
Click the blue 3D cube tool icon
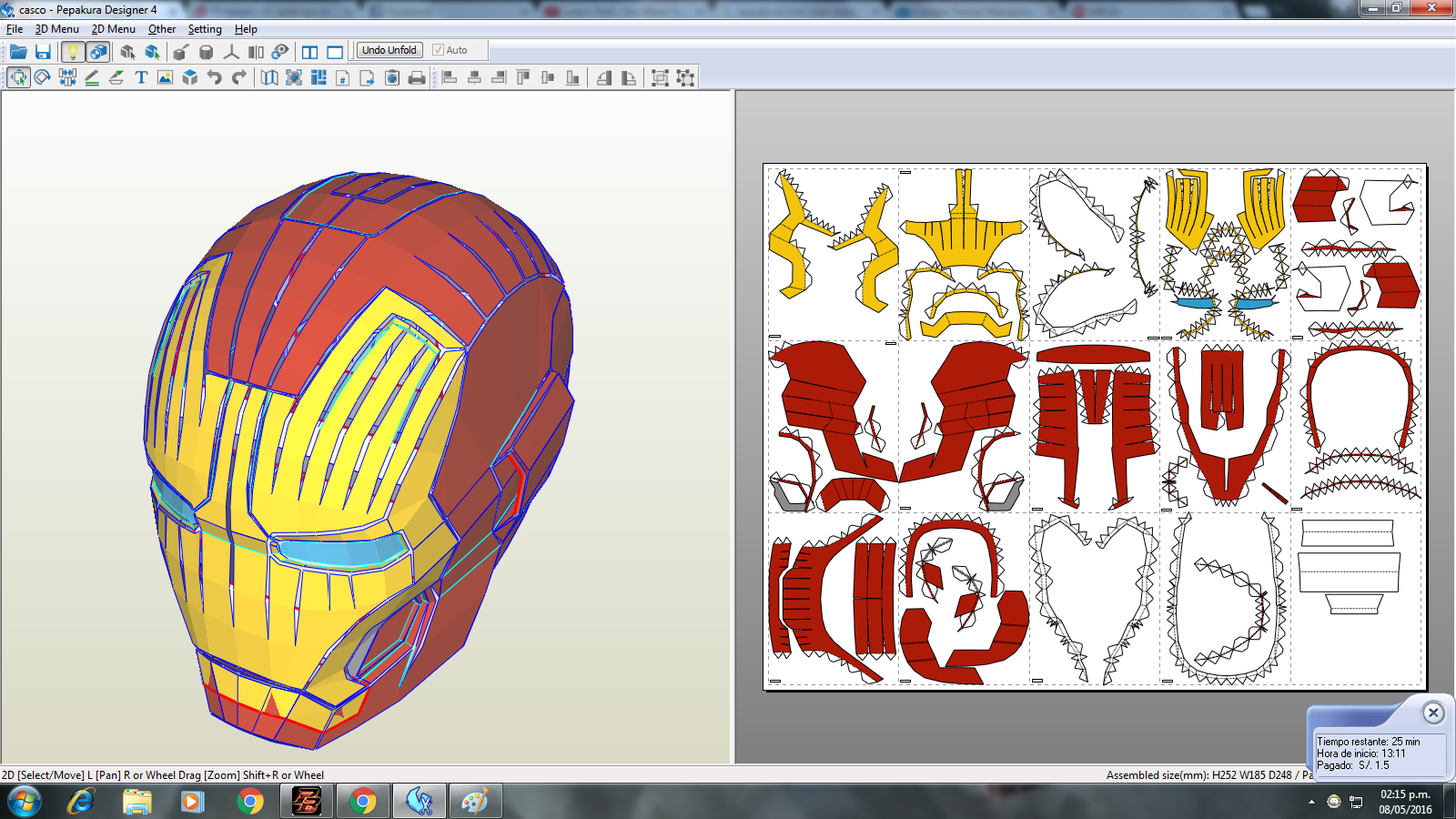[189, 77]
